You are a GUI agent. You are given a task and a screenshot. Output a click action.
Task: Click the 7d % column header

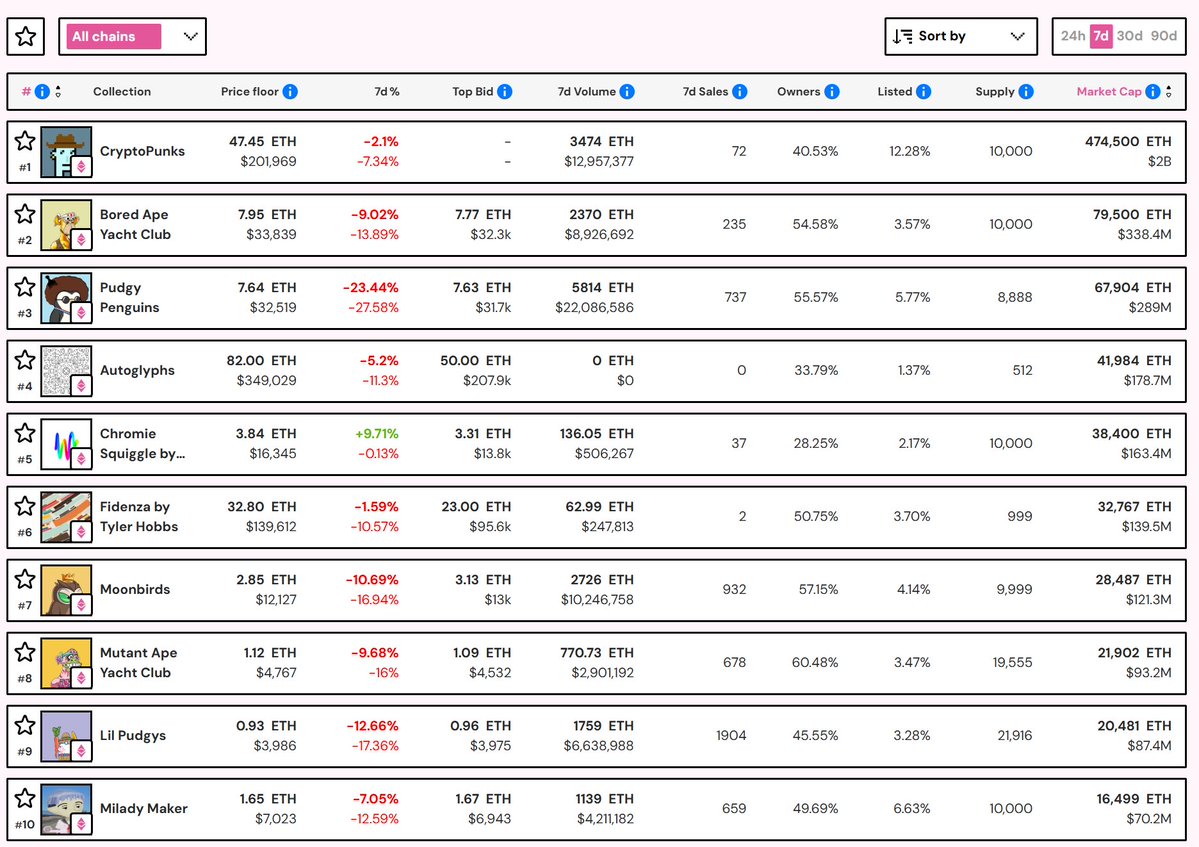(x=387, y=92)
